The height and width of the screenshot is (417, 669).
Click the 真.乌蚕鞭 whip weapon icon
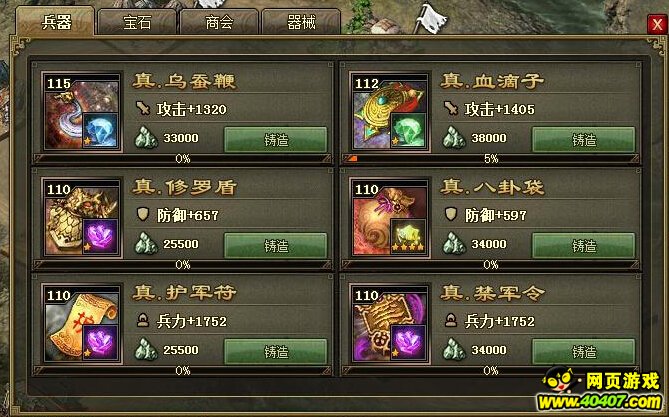pos(82,112)
